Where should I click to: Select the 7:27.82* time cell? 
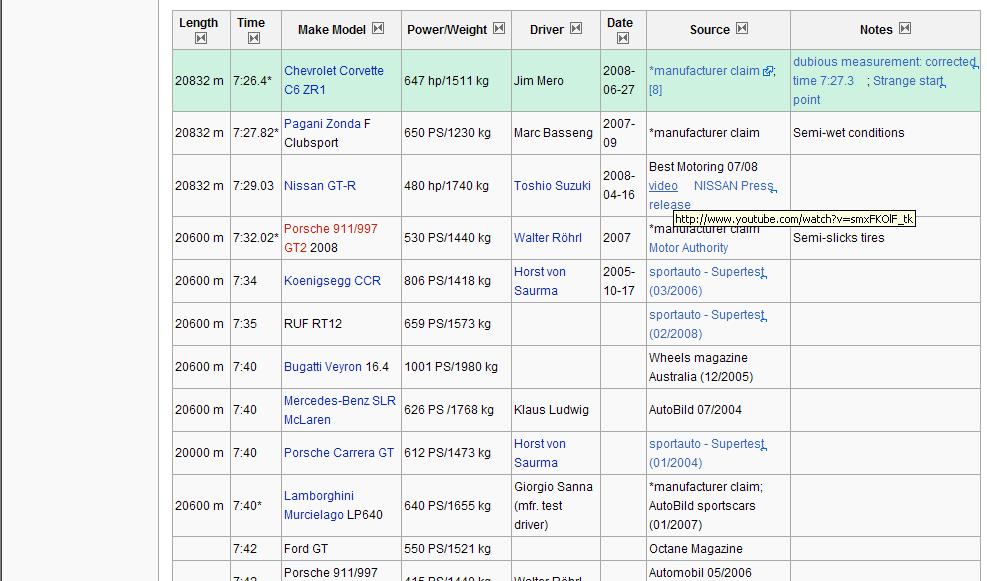(256, 133)
